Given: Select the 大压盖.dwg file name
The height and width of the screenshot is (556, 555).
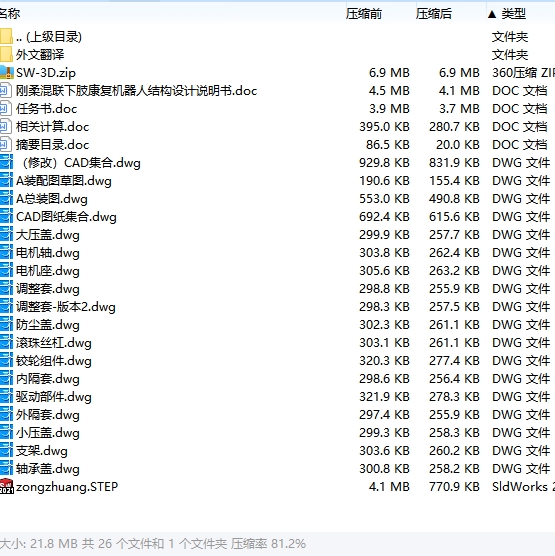Looking at the screenshot, I should [x=48, y=235].
